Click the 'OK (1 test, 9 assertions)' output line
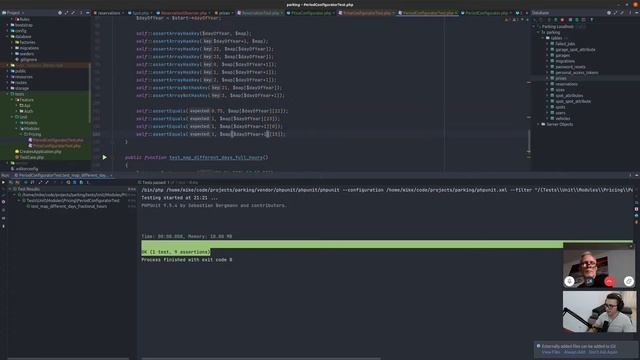 (176, 252)
